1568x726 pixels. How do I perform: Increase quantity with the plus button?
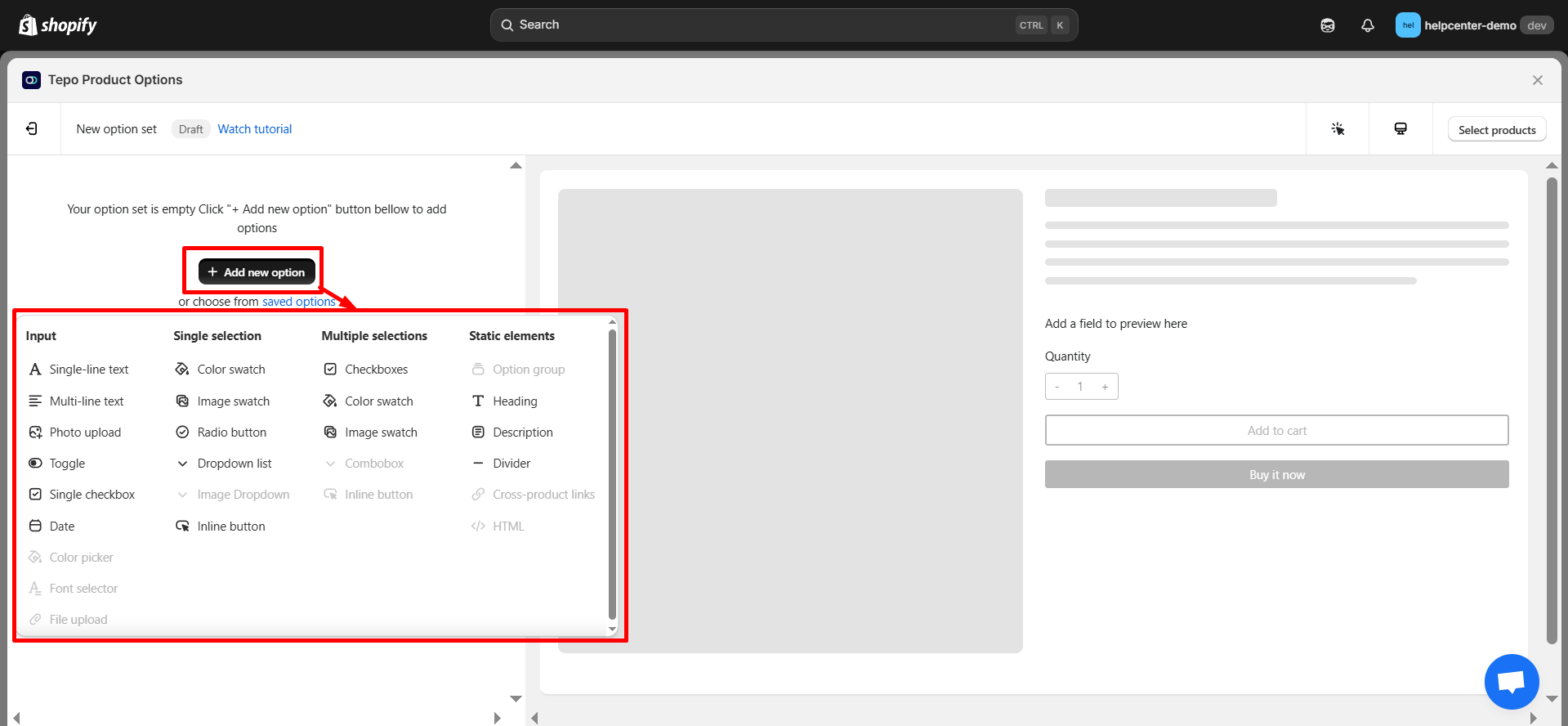[x=1105, y=387]
